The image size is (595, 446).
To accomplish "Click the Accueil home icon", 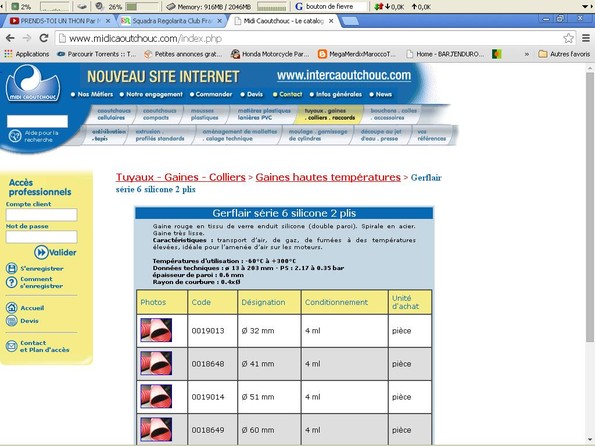I will (x=12, y=308).
